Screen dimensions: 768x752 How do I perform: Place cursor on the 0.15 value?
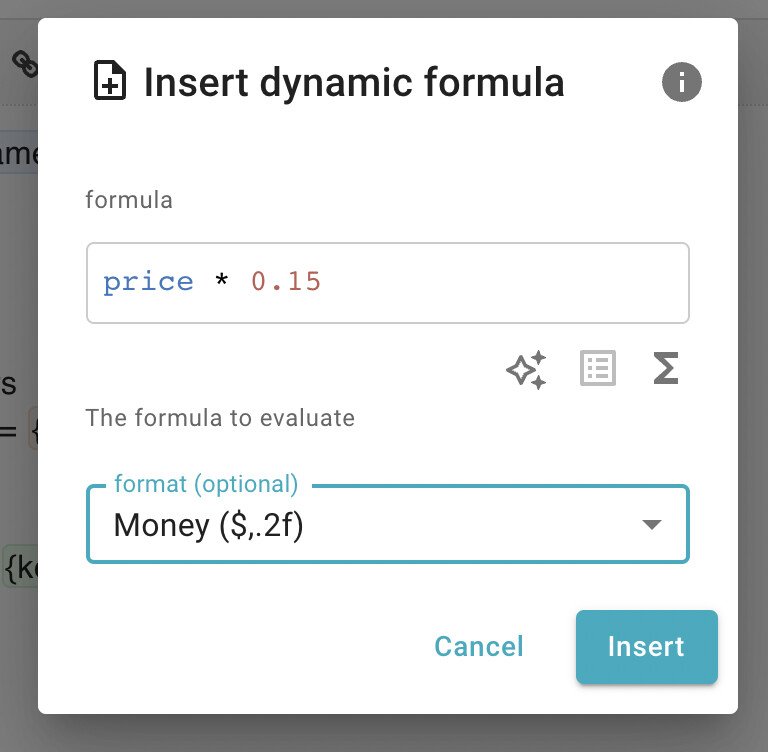tap(286, 282)
